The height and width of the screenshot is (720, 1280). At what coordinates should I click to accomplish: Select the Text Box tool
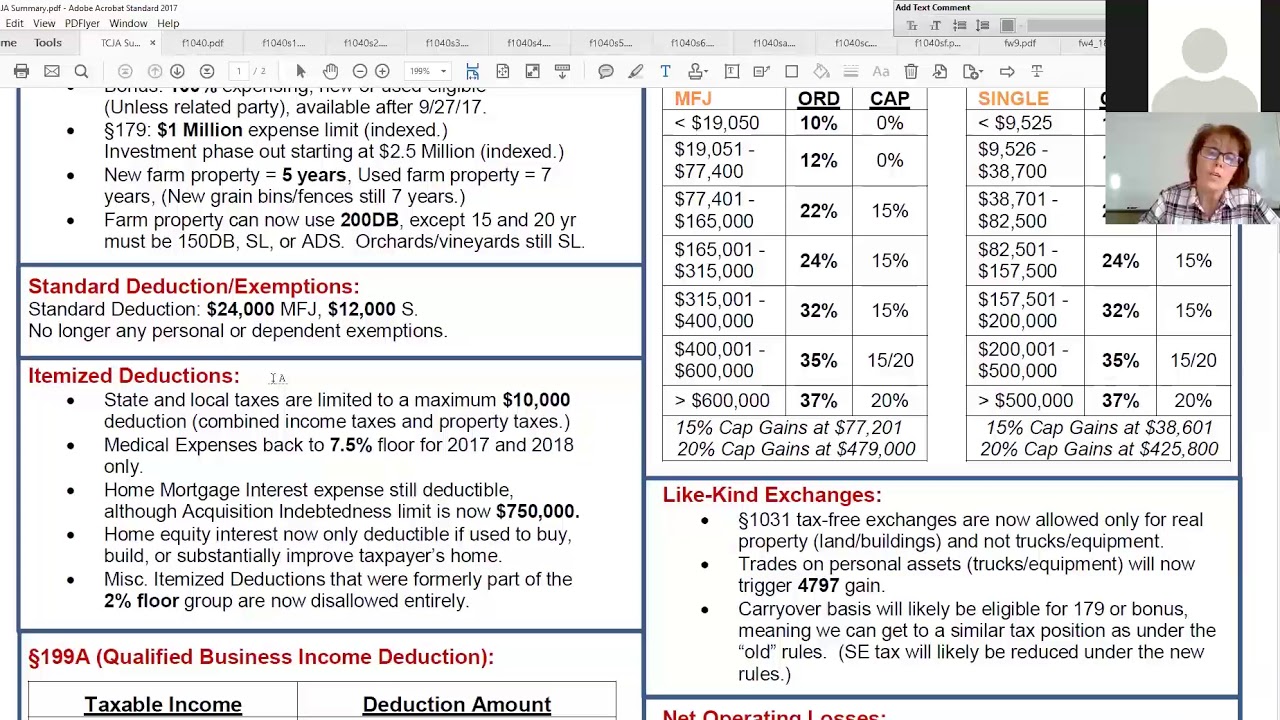(732, 71)
